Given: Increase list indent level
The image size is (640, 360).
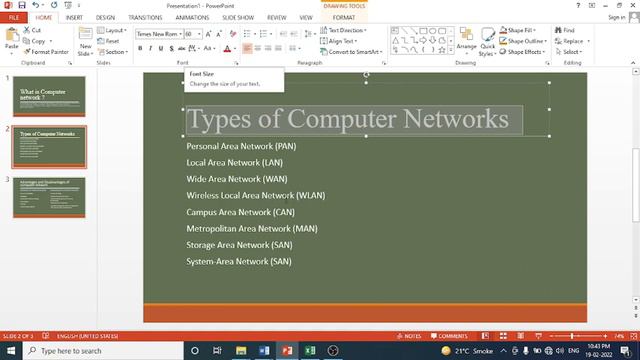Looking at the screenshot, I should (x=294, y=34).
